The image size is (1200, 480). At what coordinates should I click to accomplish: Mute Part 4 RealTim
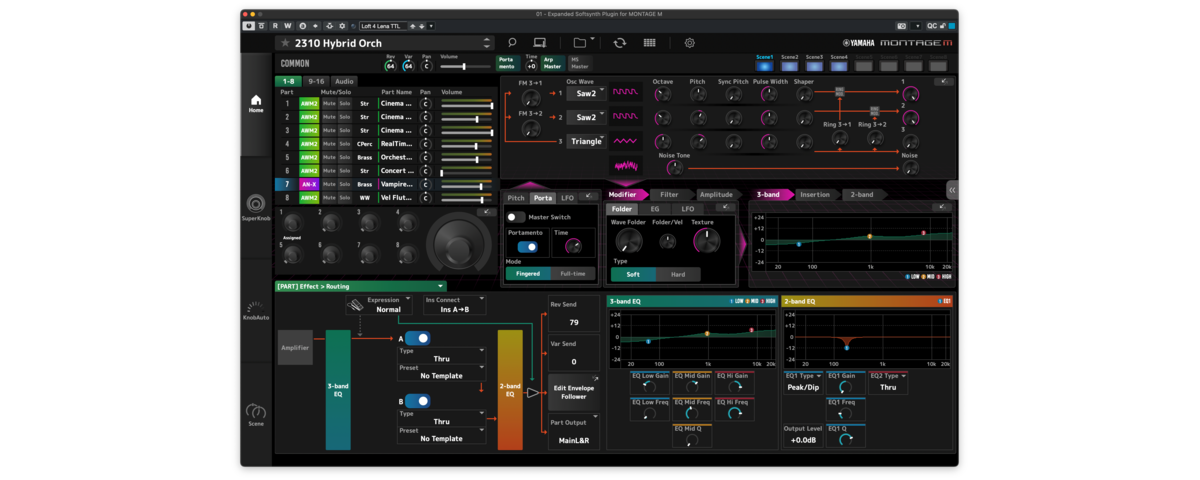(329, 144)
